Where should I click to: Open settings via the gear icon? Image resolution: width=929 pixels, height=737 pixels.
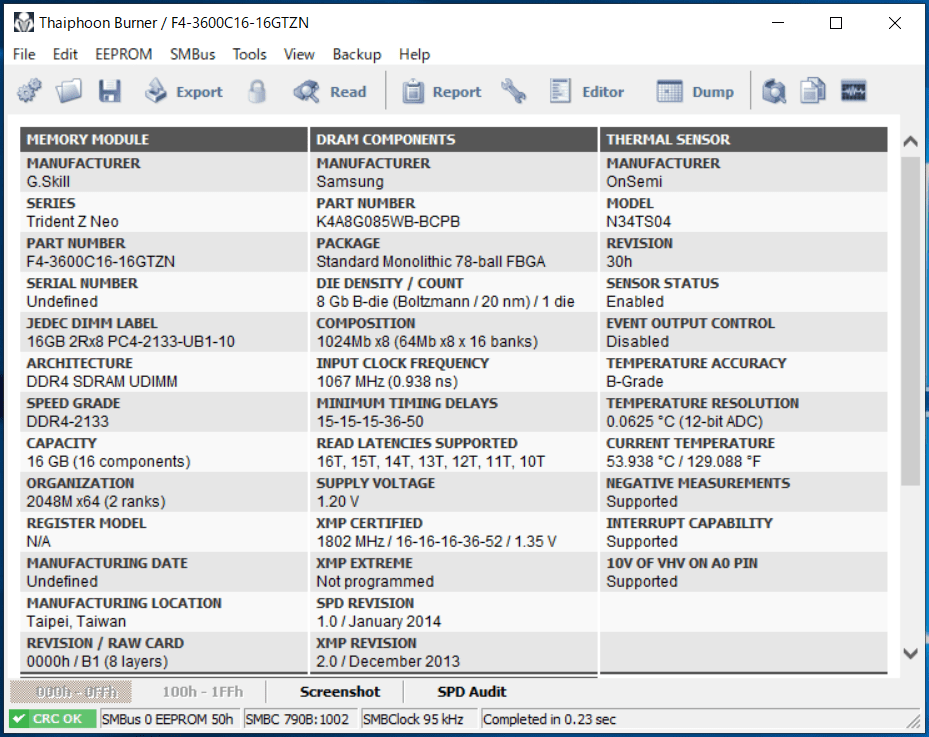tap(29, 91)
